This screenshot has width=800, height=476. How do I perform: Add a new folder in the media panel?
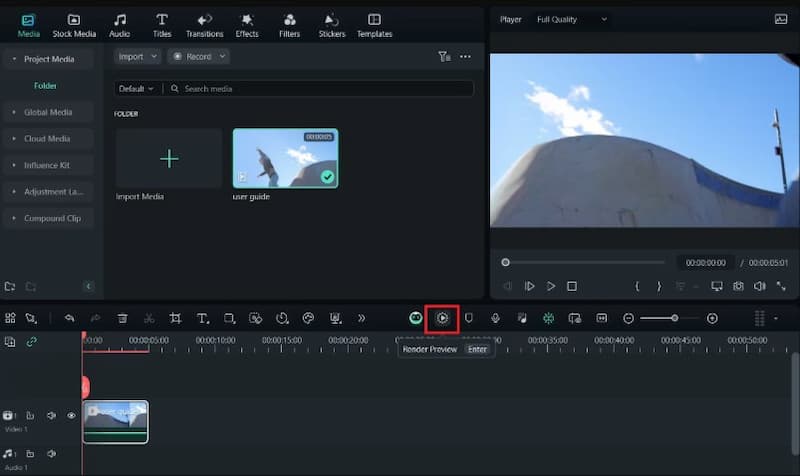(x=10, y=286)
